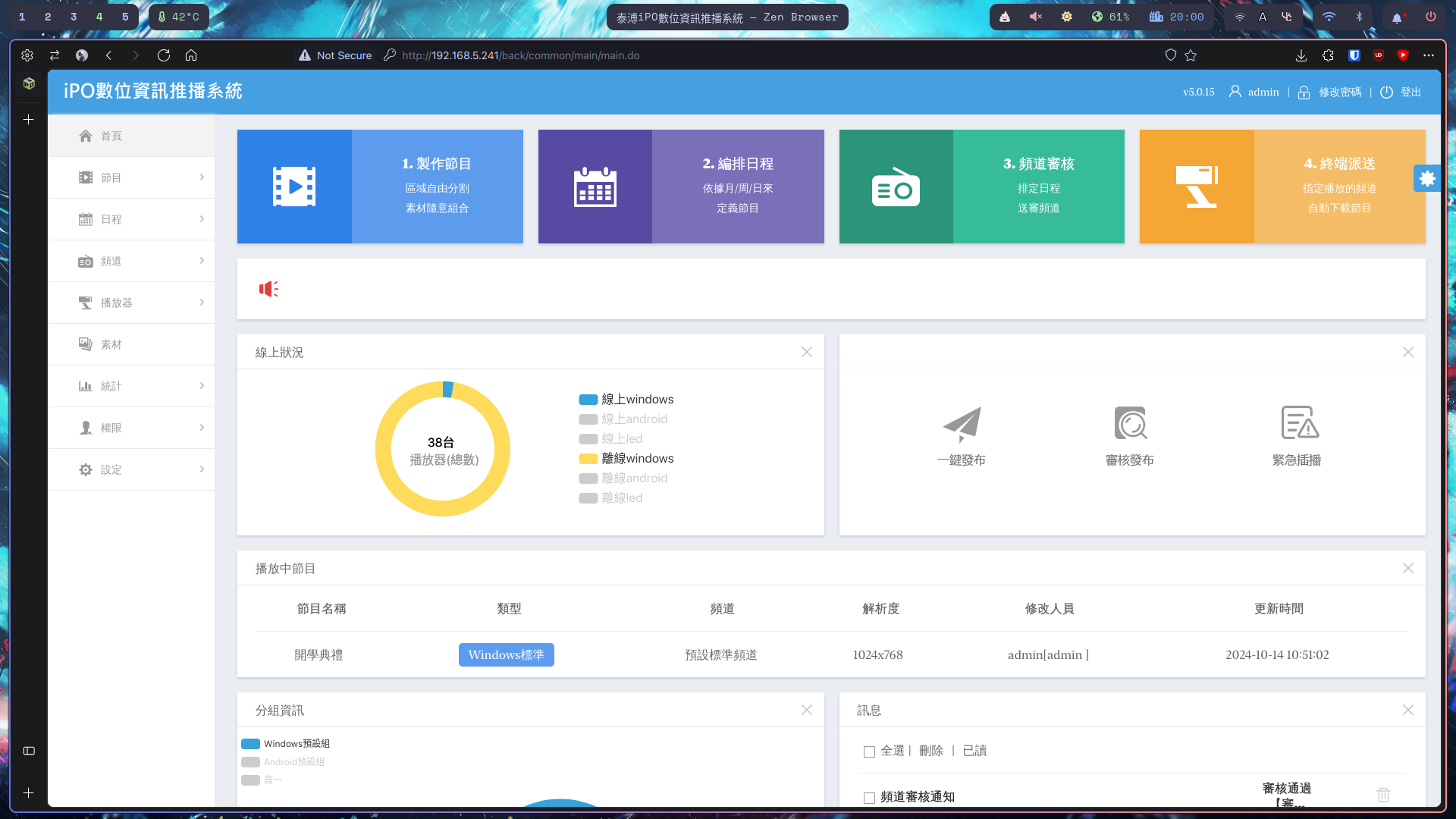Open the 編排日程 calendar icon tile
The width and height of the screenshot is (1456, 819).
[x=595, y=187]
